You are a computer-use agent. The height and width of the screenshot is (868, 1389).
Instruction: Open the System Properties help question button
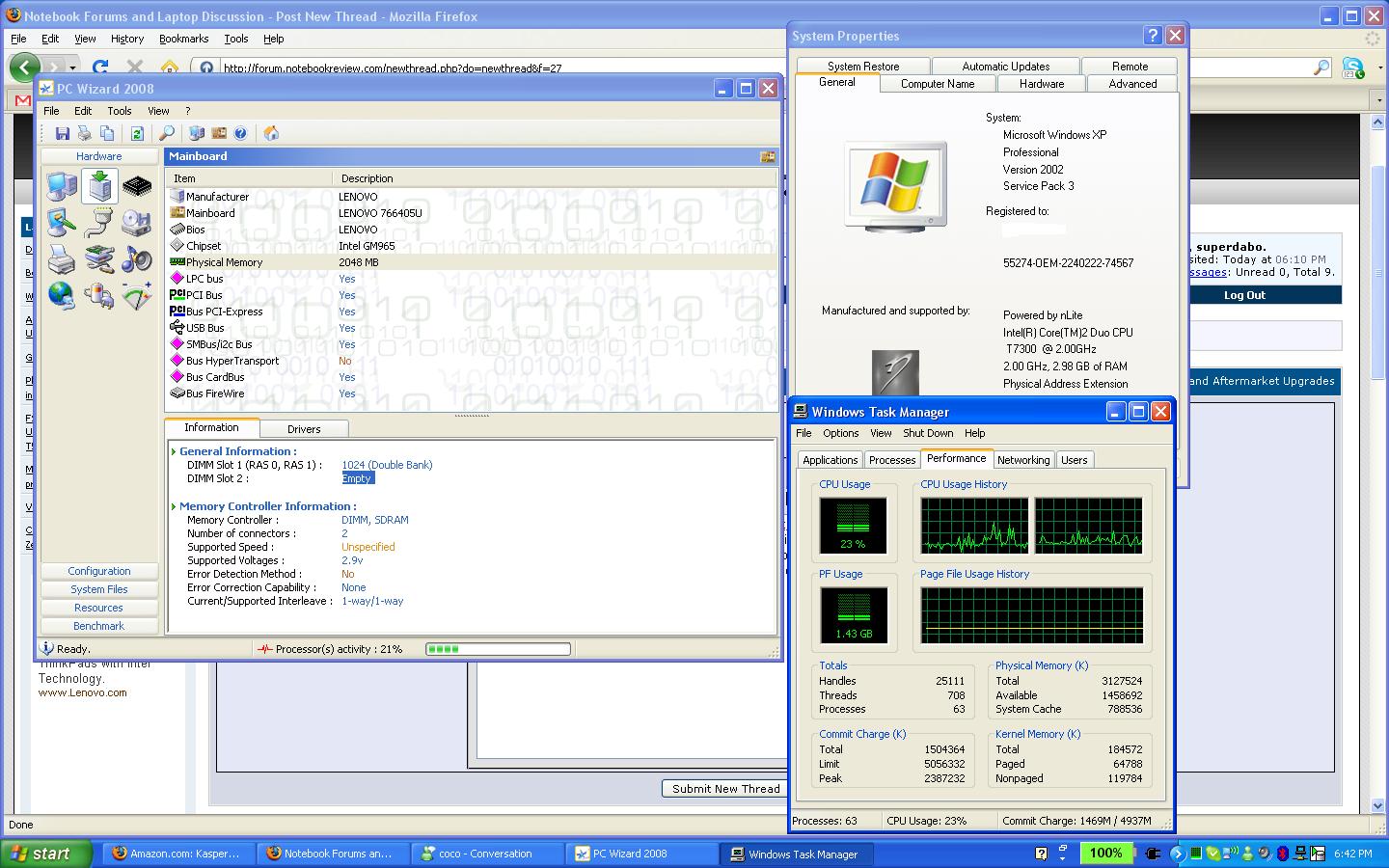point(1153,36)
